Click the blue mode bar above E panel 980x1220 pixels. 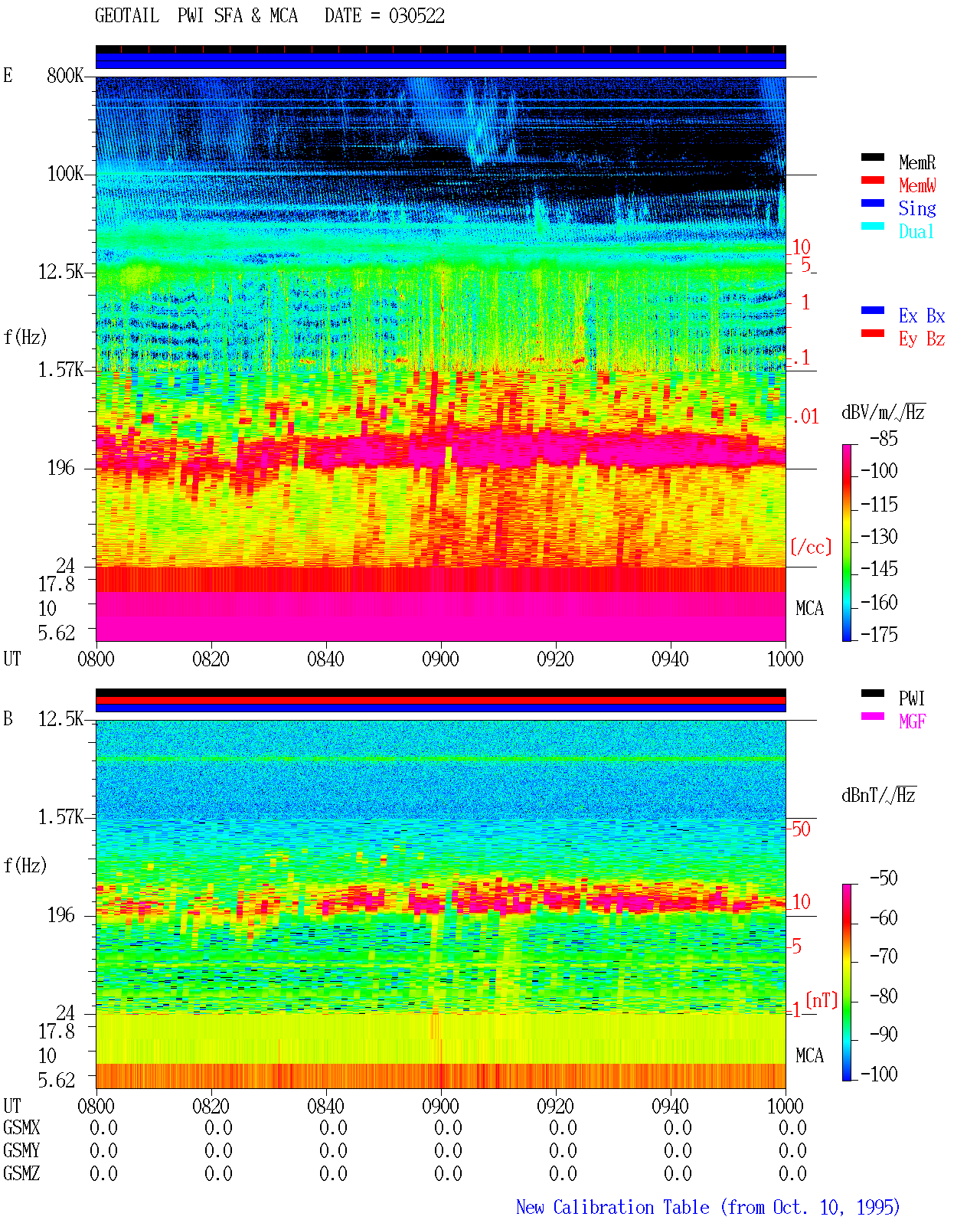pos(441,61)
